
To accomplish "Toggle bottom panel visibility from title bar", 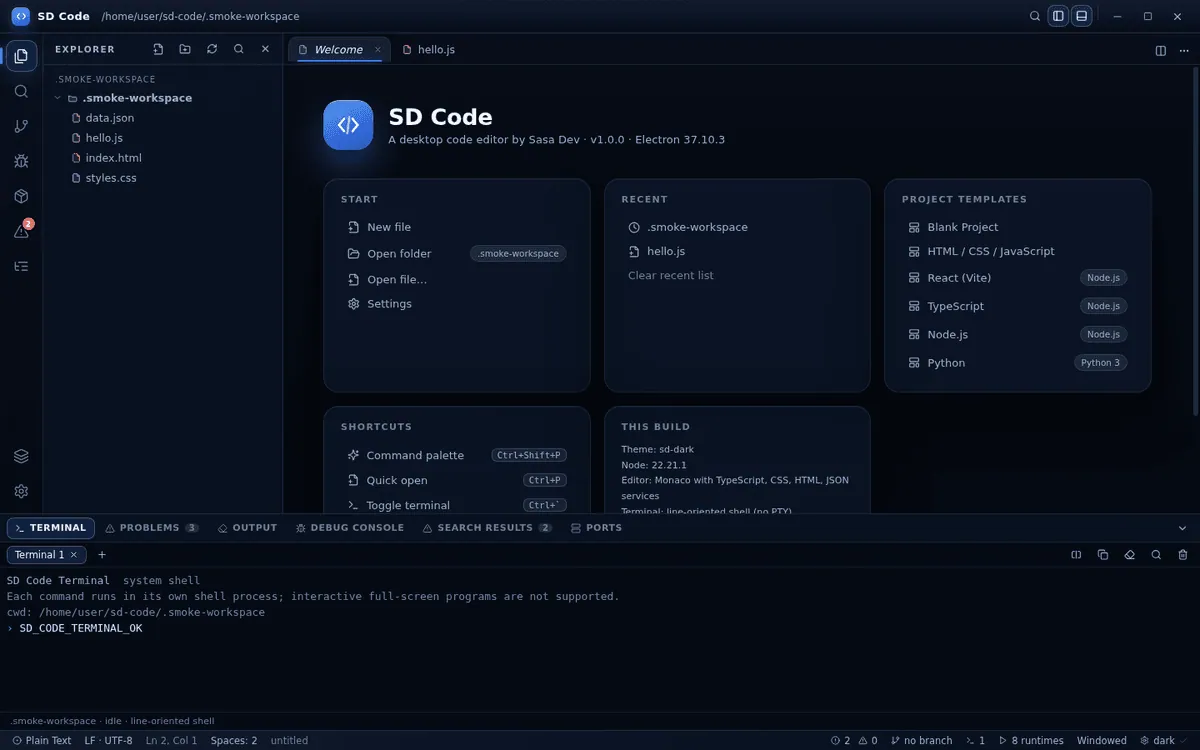I will (x=1081, y=16).
